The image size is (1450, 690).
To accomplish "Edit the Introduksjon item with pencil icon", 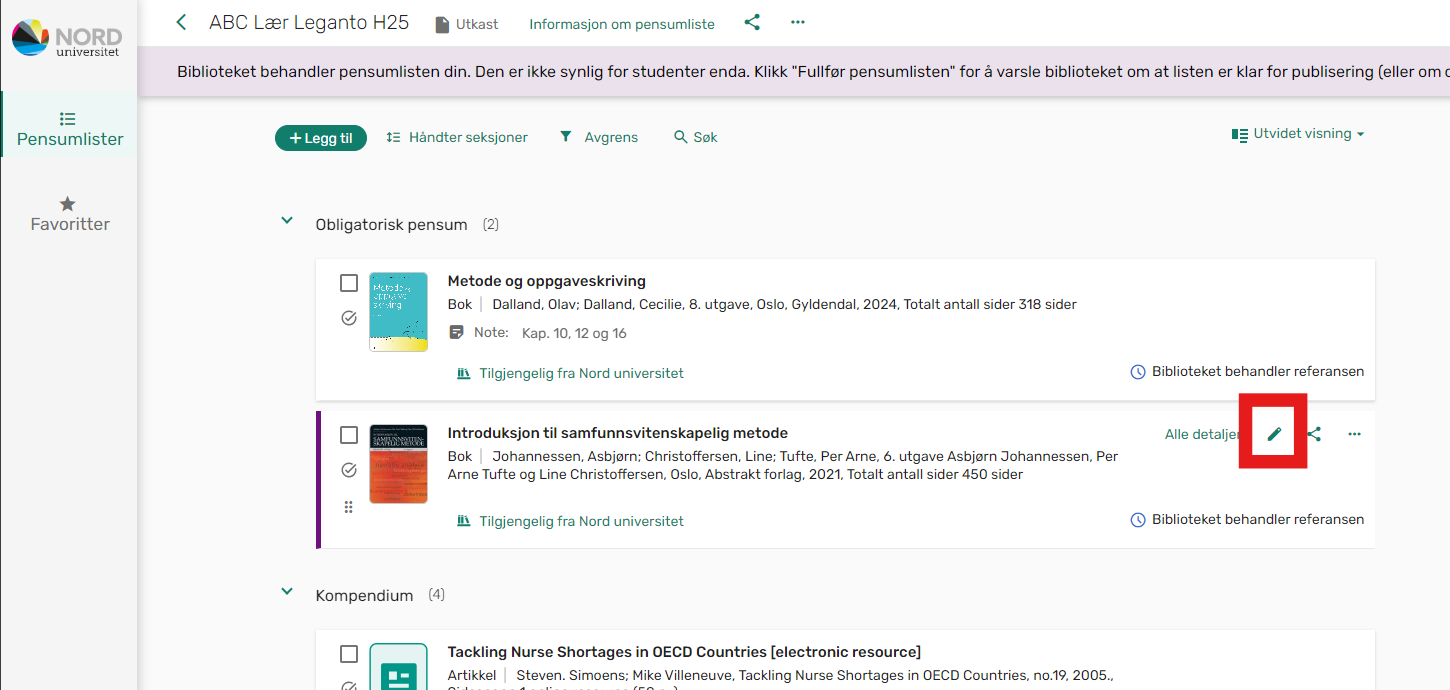I will pyautogui.click(x=1273, y=434).
